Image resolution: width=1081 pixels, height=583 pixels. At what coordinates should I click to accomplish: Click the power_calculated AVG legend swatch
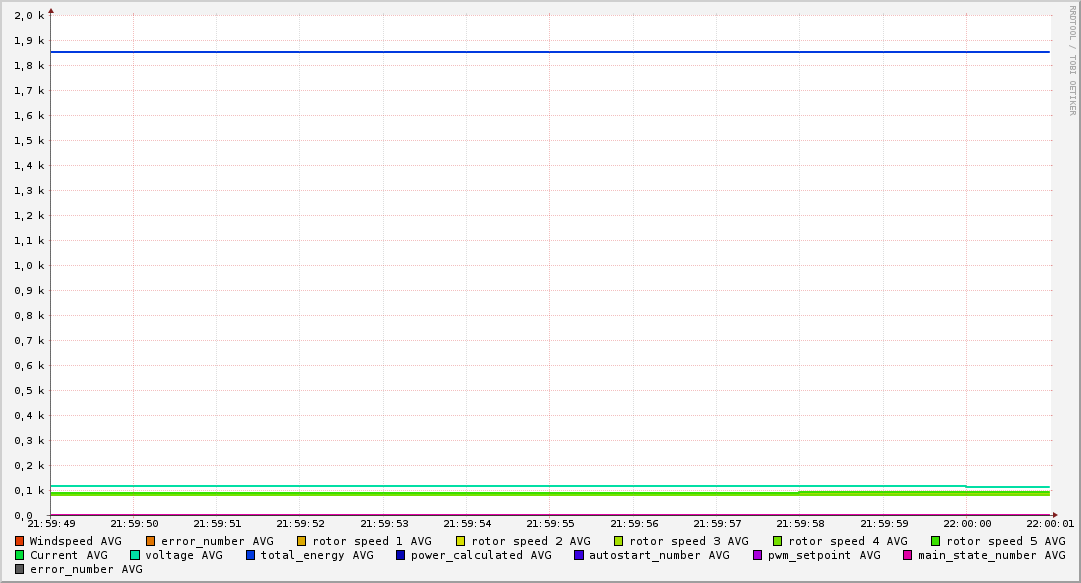tap(401, 555)
